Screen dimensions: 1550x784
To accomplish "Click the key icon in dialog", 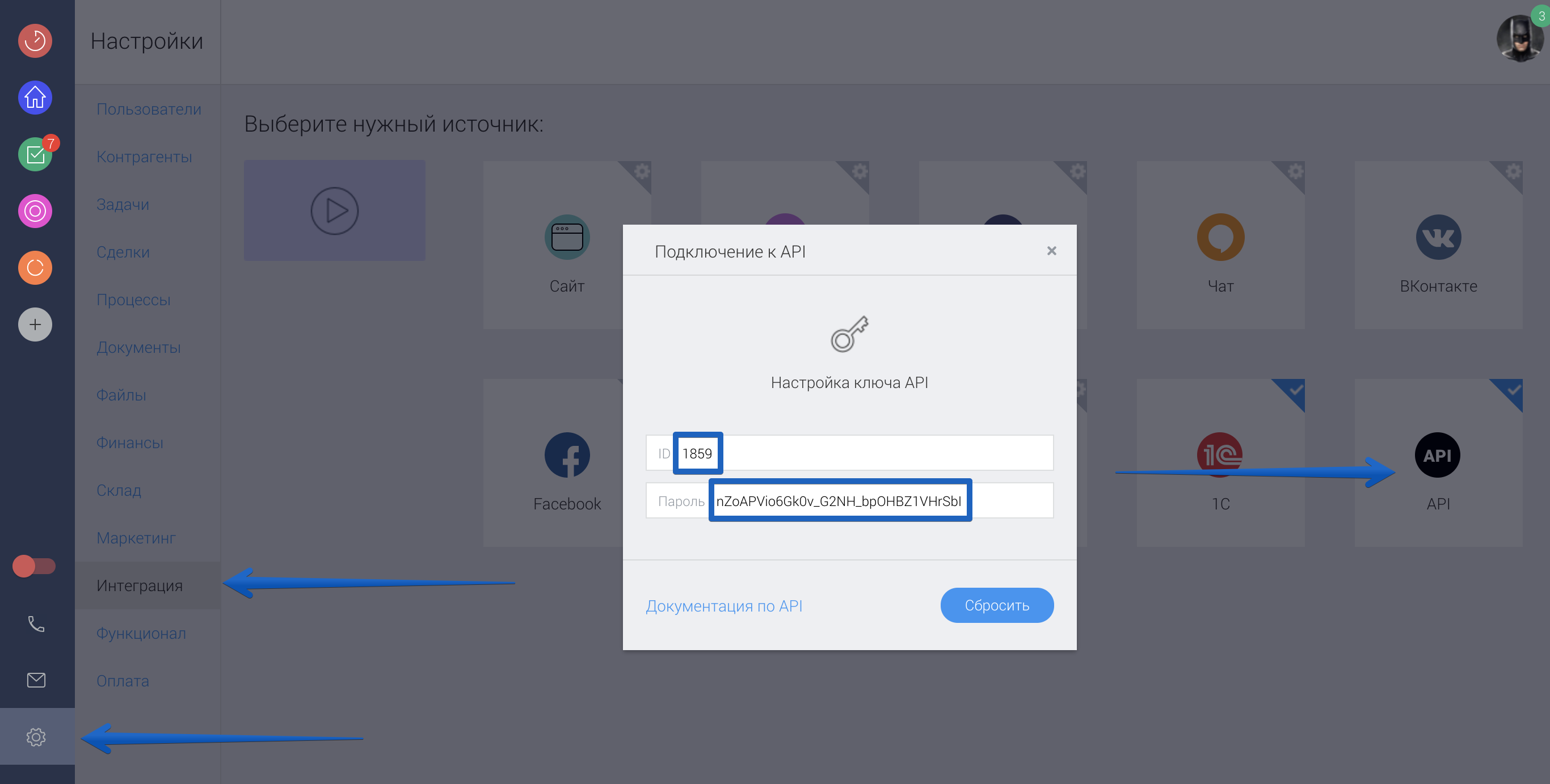I will 849,334.
